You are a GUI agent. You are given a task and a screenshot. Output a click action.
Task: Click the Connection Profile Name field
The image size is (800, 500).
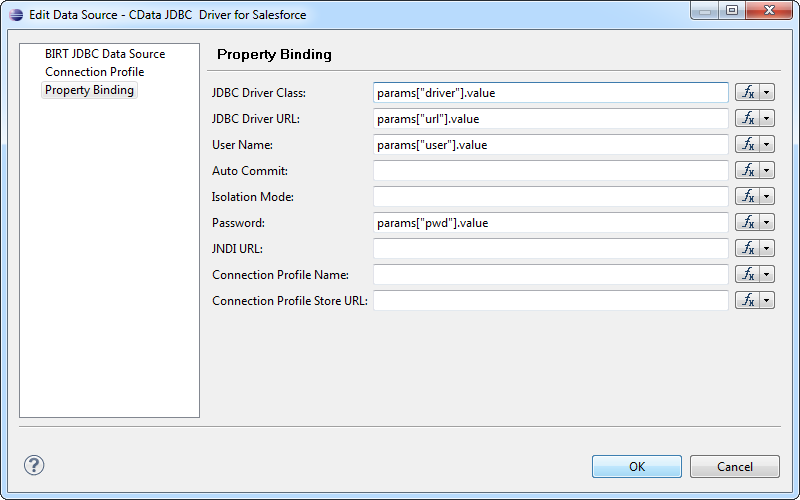550,274
